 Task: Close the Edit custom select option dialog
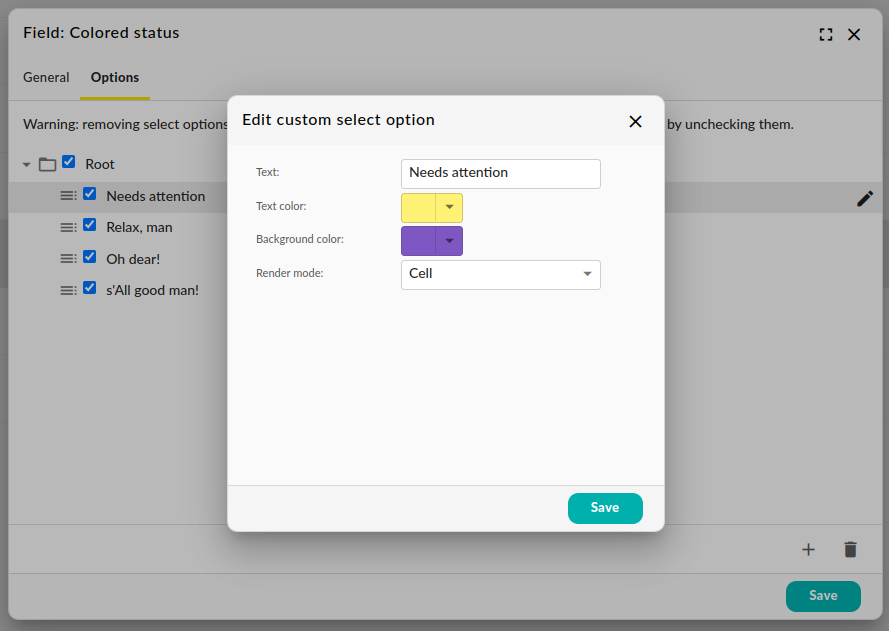click(x=635, y=121)
